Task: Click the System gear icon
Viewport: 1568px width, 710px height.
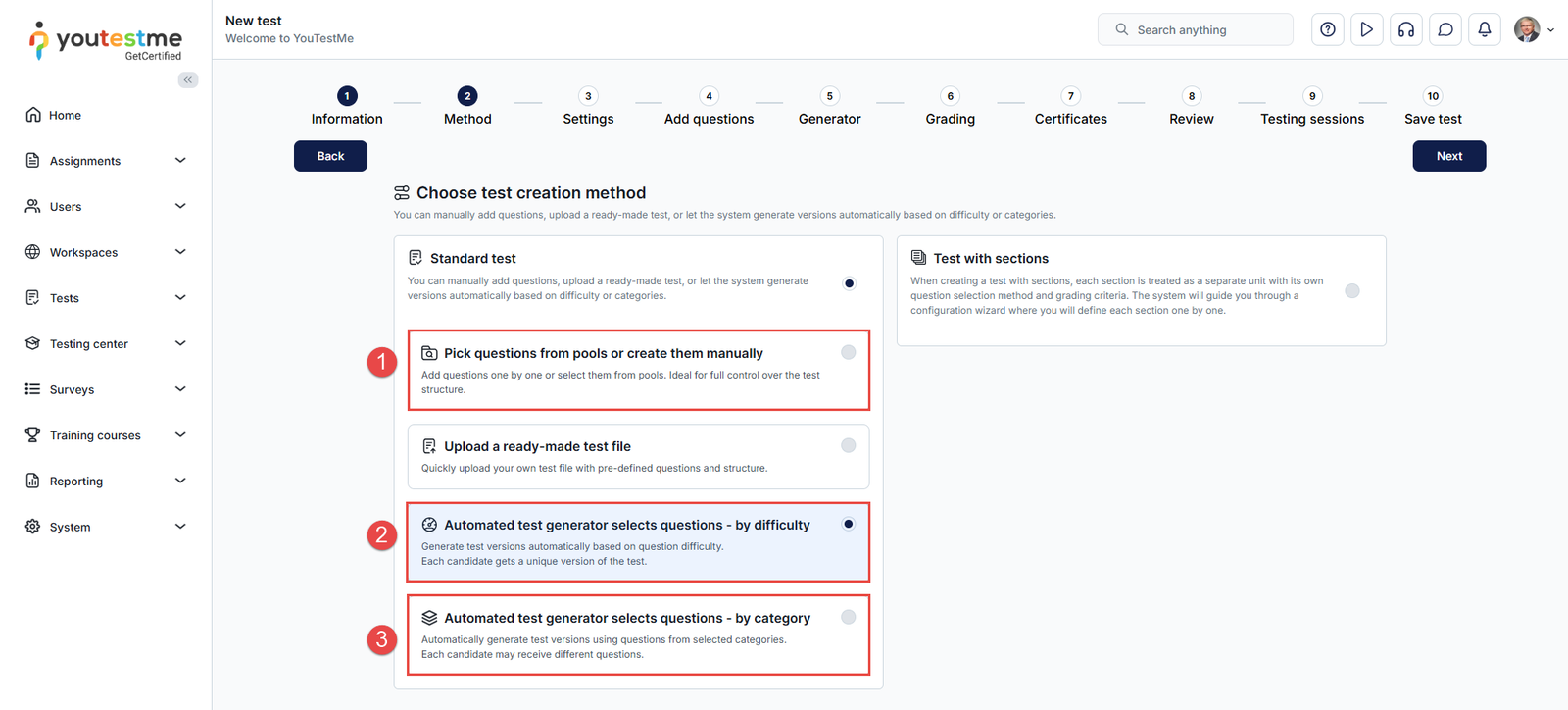Action: (33, 527)
